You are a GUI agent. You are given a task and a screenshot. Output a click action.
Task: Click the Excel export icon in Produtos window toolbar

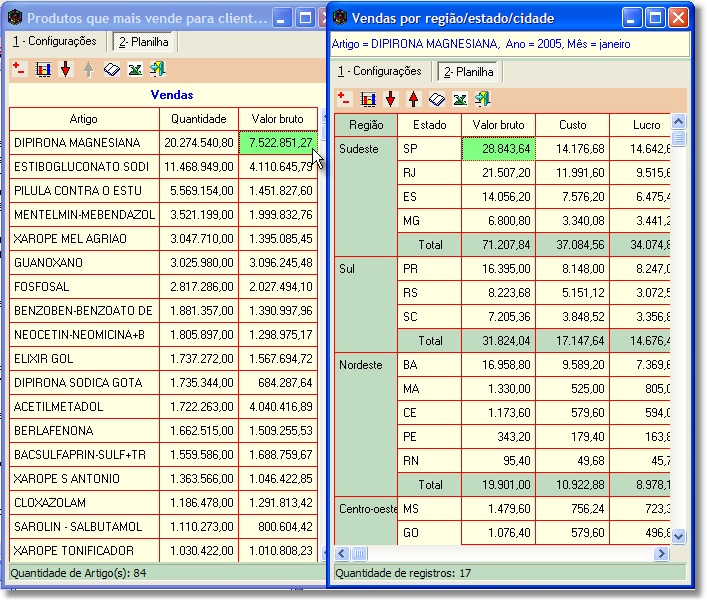135,69
